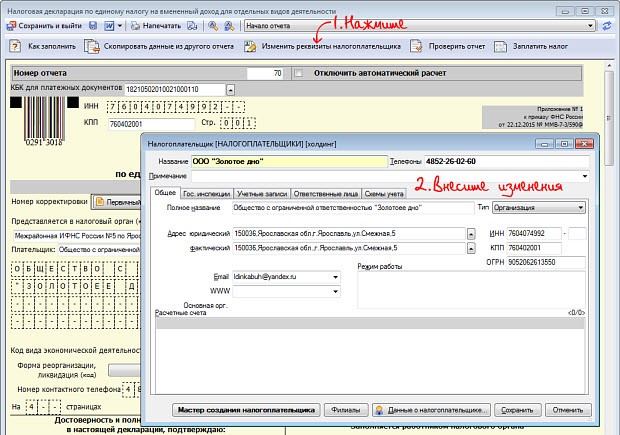
Task: Click the Сохранить button in the dialog
Action: pos(517,410)
